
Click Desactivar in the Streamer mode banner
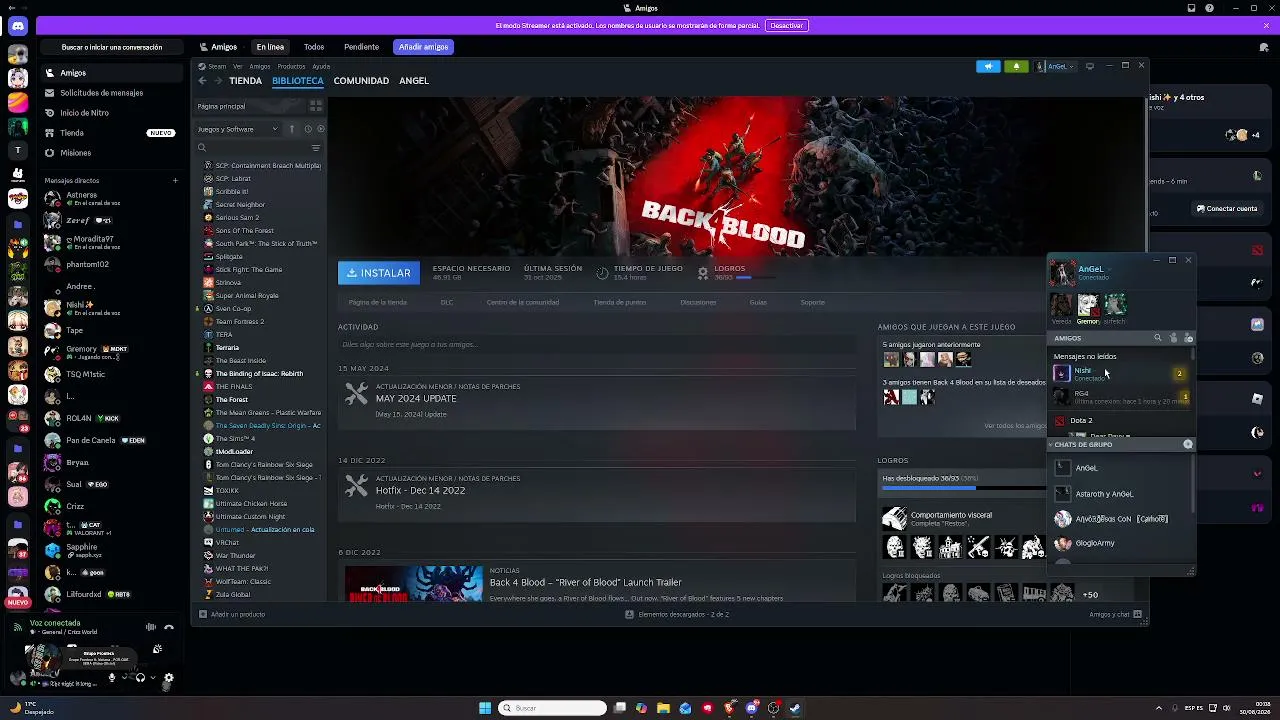(786, 25)
